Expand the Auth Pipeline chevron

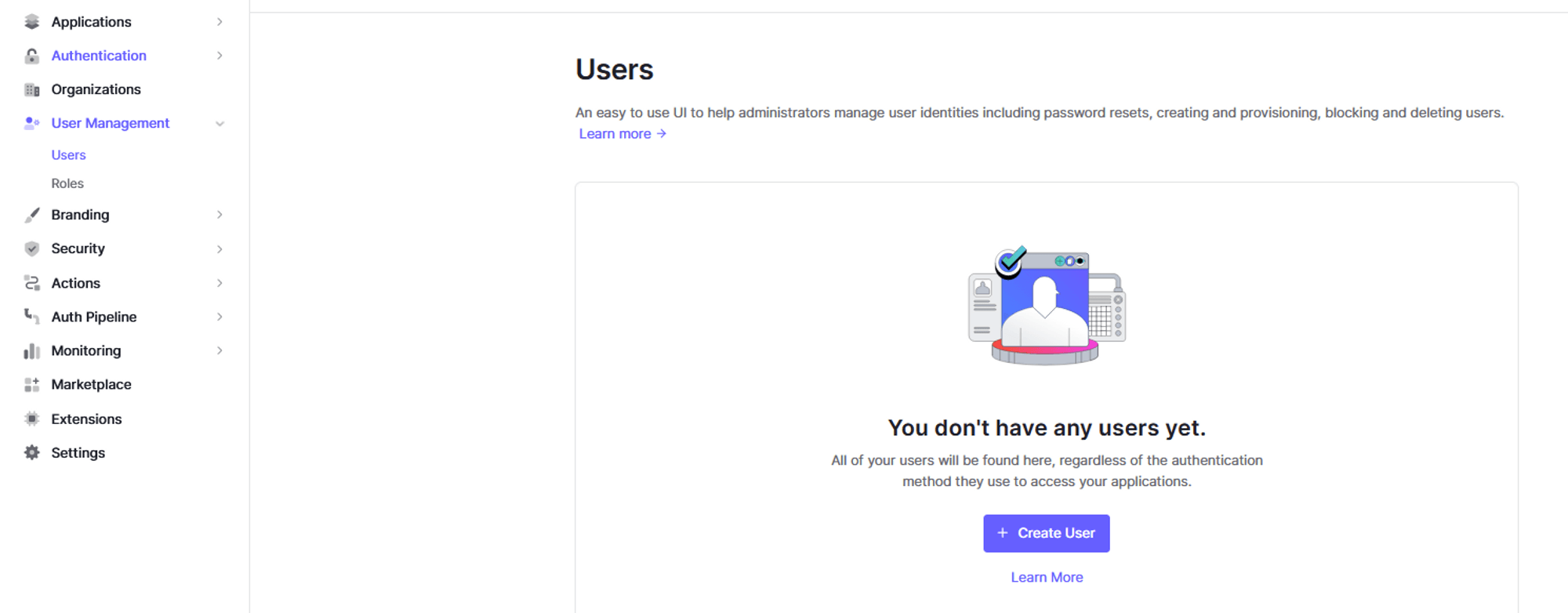point(220,317)
